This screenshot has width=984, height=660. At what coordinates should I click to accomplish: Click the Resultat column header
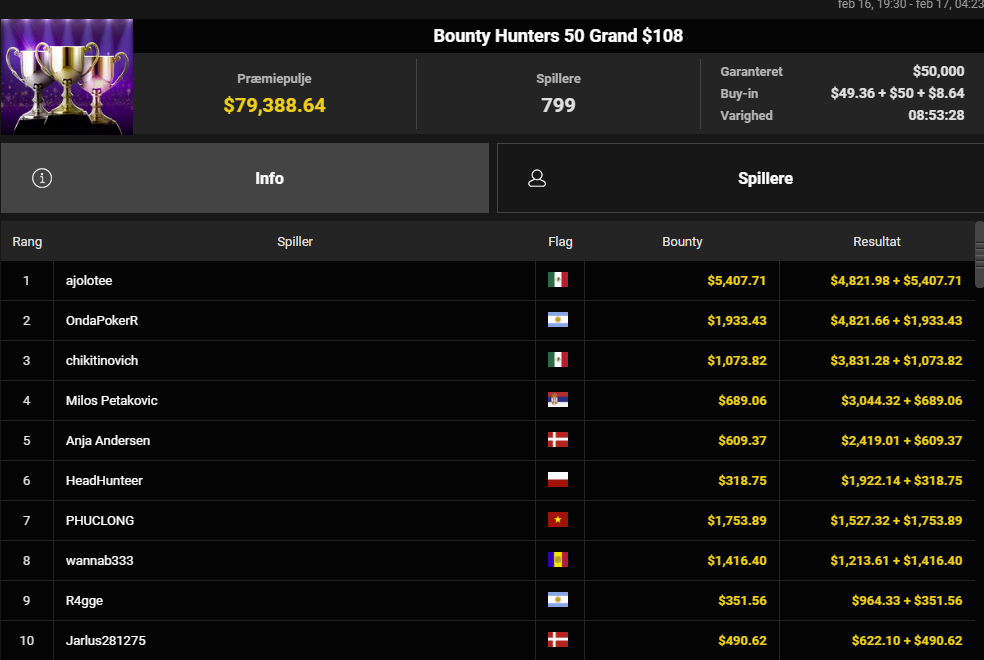click(x=876, y=241)
